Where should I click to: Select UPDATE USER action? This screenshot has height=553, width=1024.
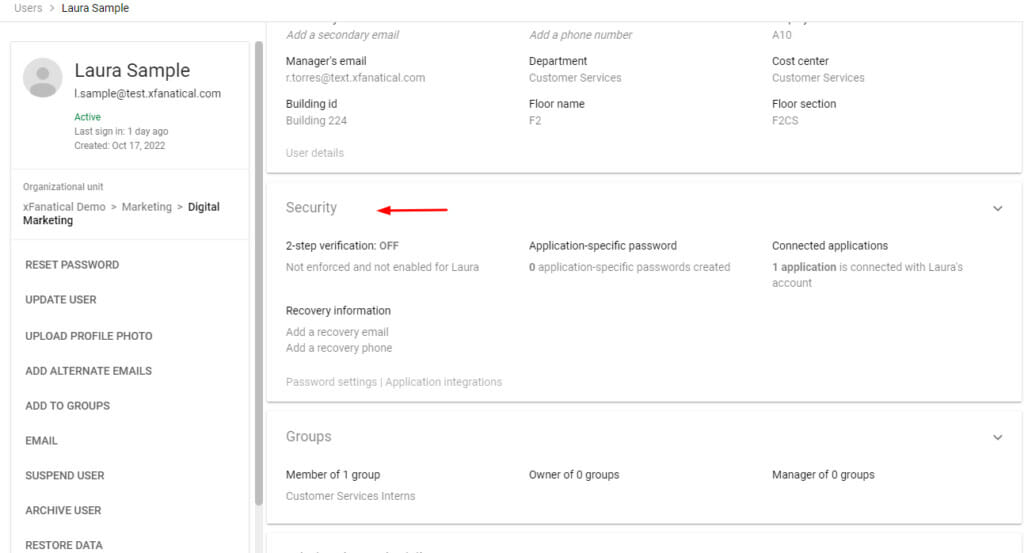point(61,300)
